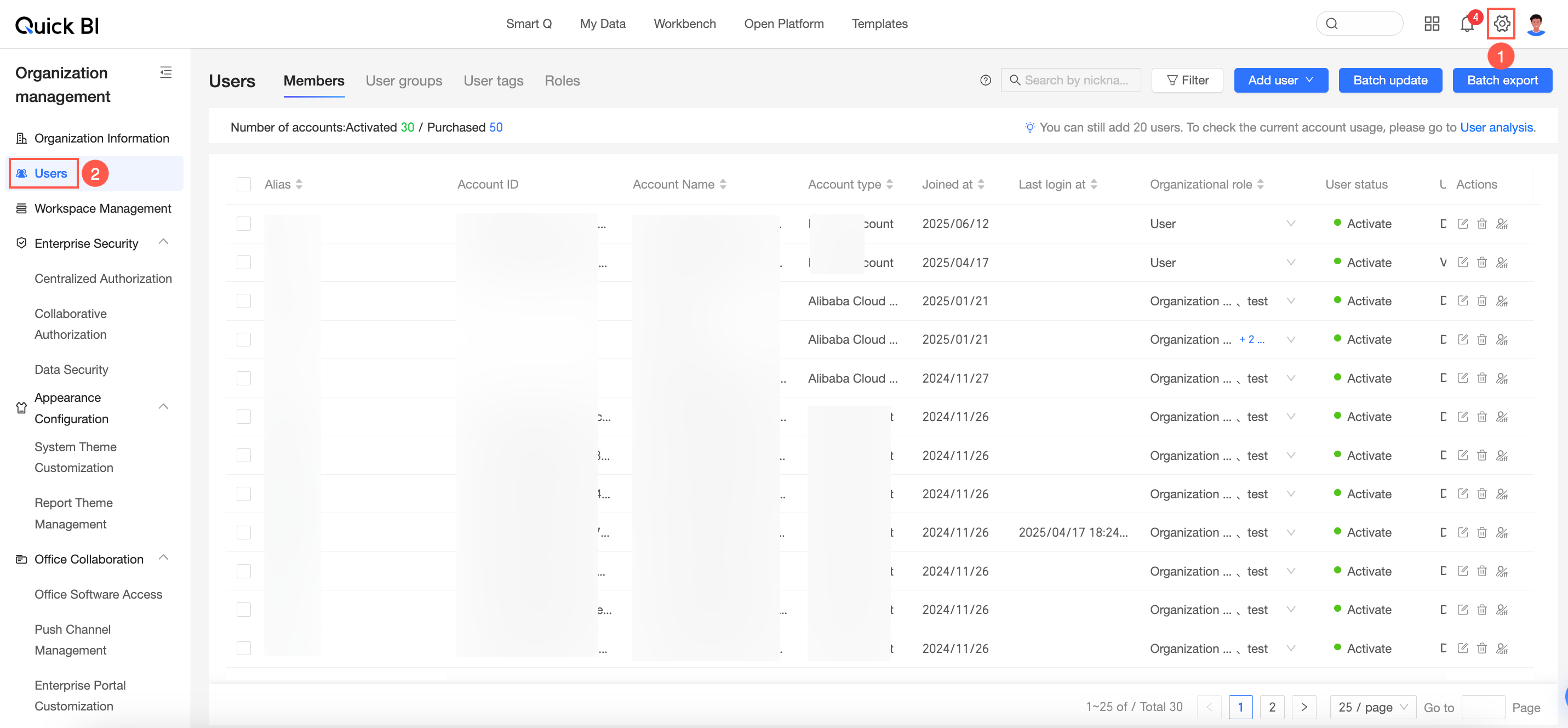Tick the checkbox for the first user row
Image resolution: width=1568 pixels, height=728 pixels.
[243, 224]
